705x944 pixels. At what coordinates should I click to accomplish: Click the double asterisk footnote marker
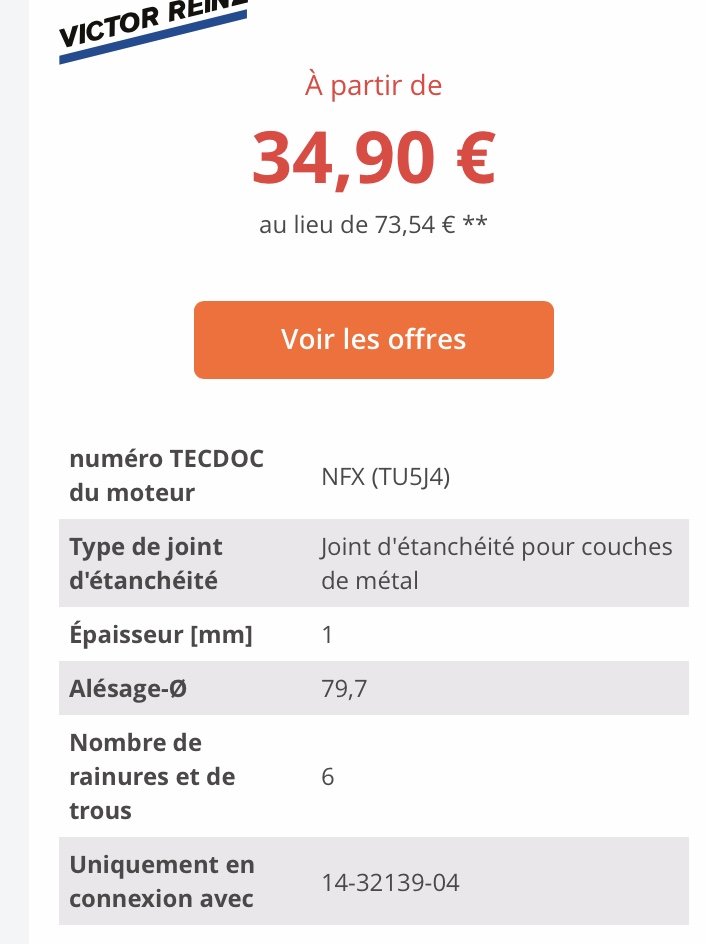point(475,224)
